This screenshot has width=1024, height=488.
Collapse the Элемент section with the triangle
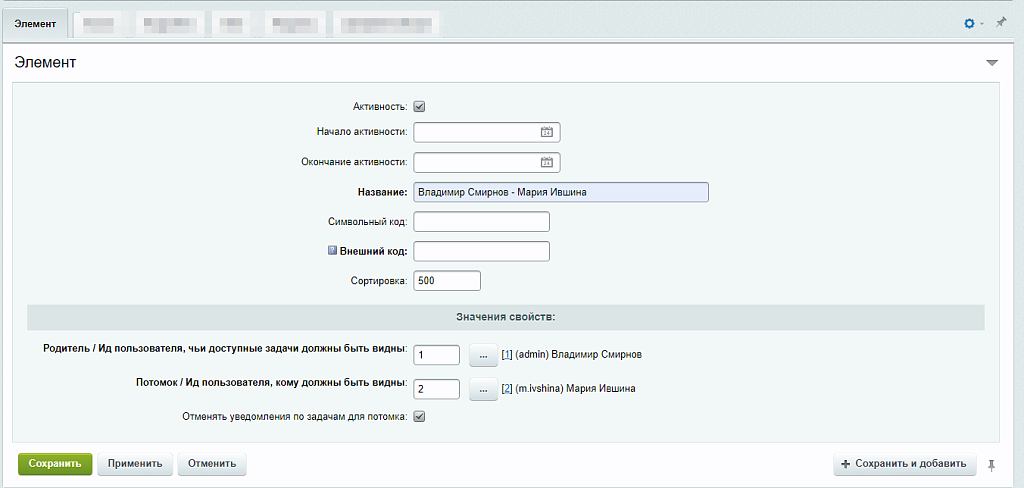991,63
